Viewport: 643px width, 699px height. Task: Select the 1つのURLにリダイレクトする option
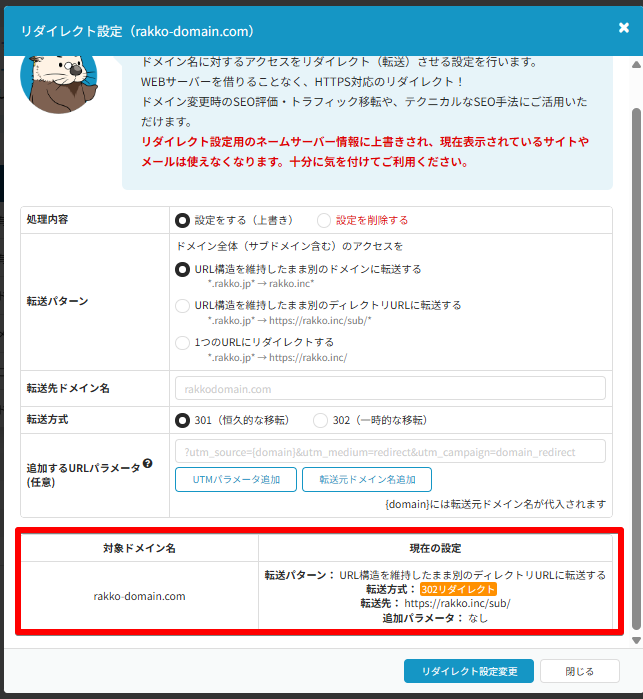tap(182, 342)
